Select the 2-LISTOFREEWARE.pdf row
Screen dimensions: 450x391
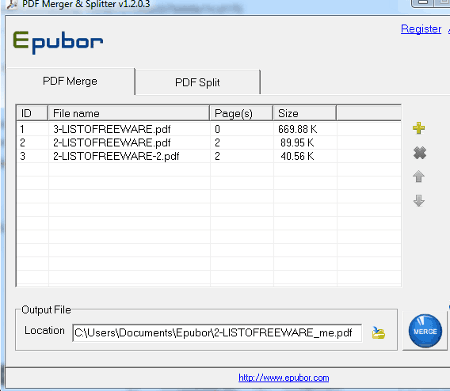tap(209, 143)
